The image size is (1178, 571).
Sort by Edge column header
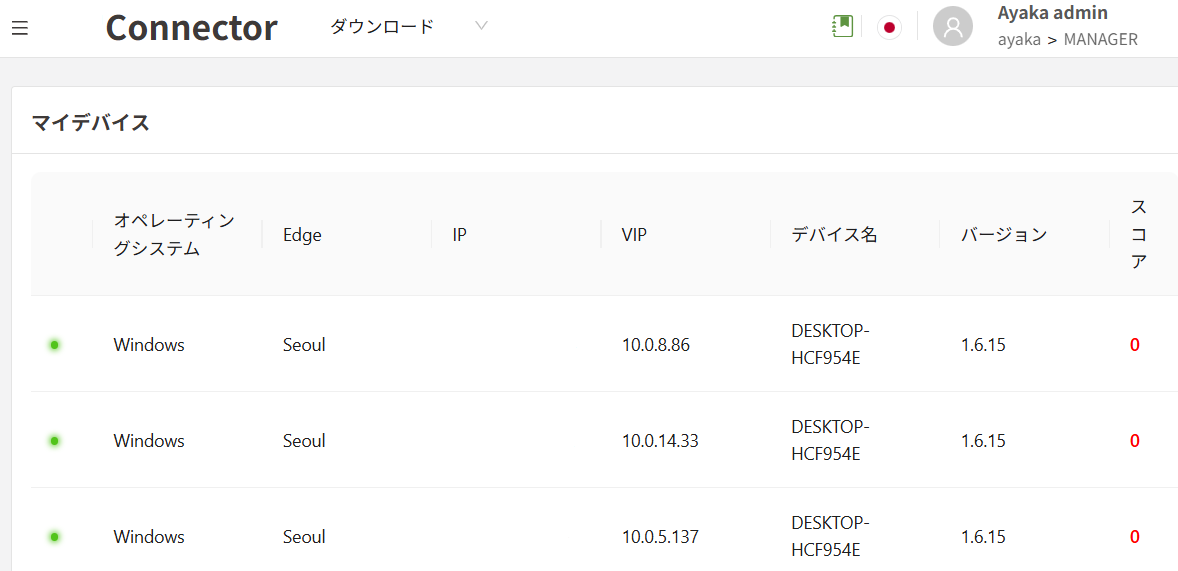302,235
